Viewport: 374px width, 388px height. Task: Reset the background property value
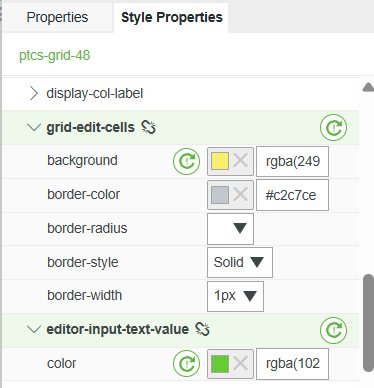[x=186, y=161]
